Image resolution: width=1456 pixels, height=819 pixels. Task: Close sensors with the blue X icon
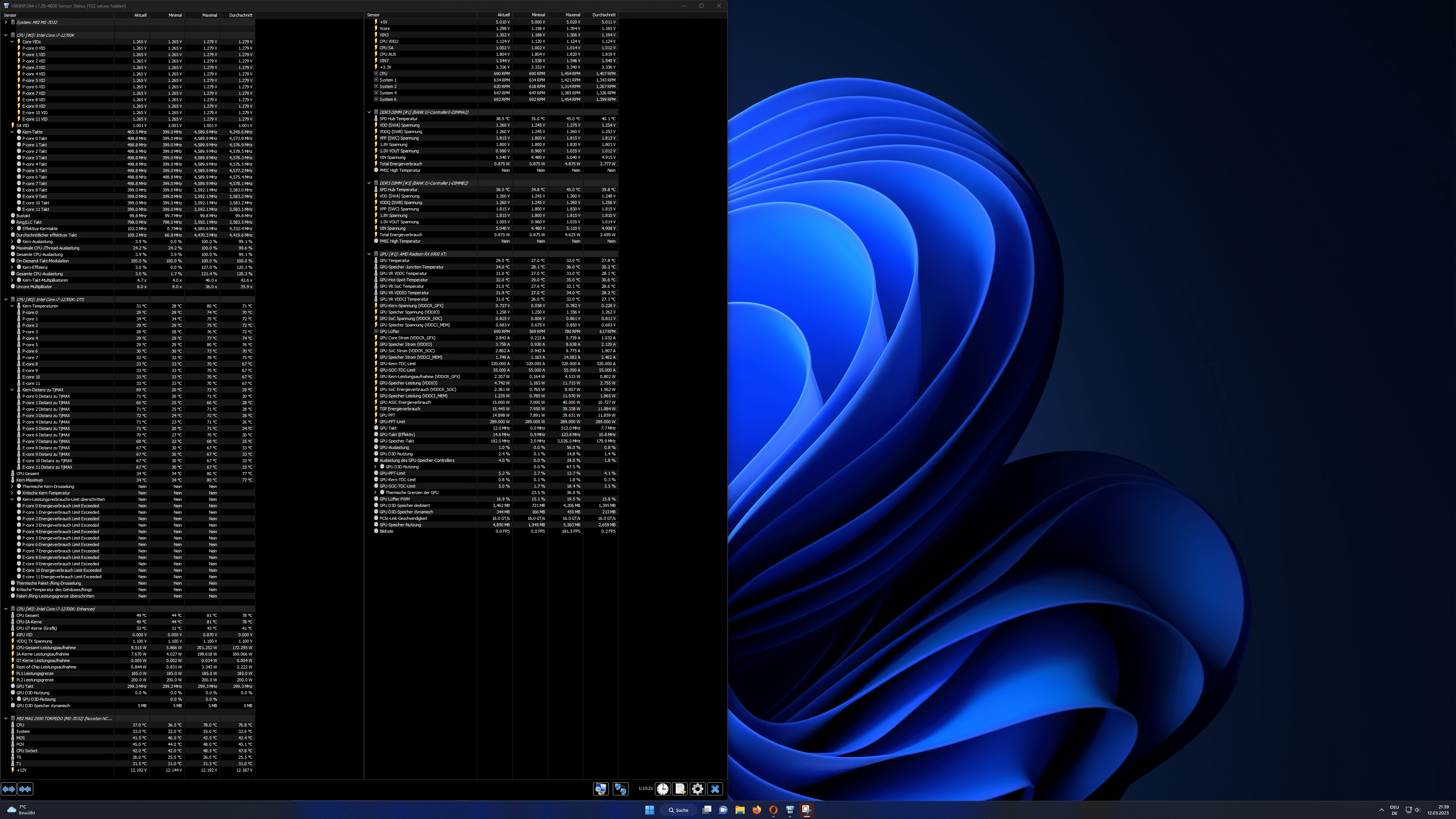[715, 789]
